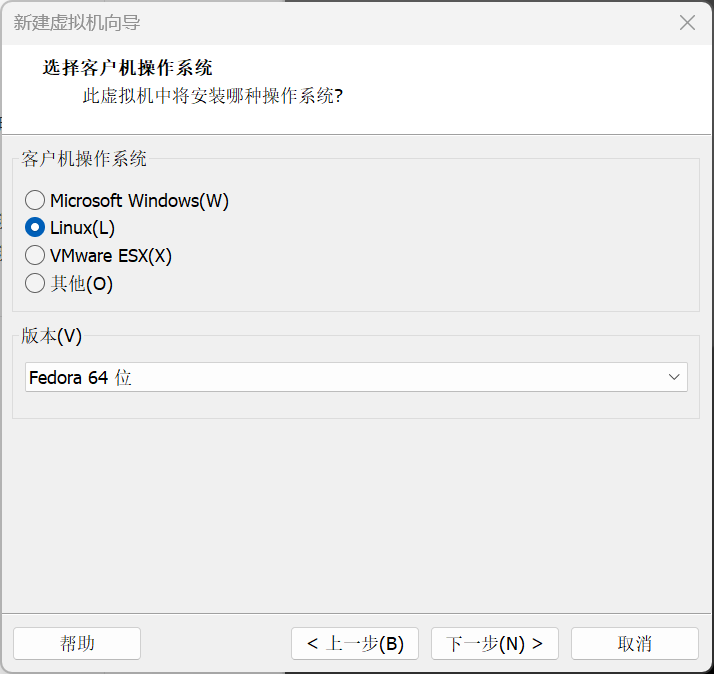Select the Microsoft Windows radio button

click(x=35, y=201)
